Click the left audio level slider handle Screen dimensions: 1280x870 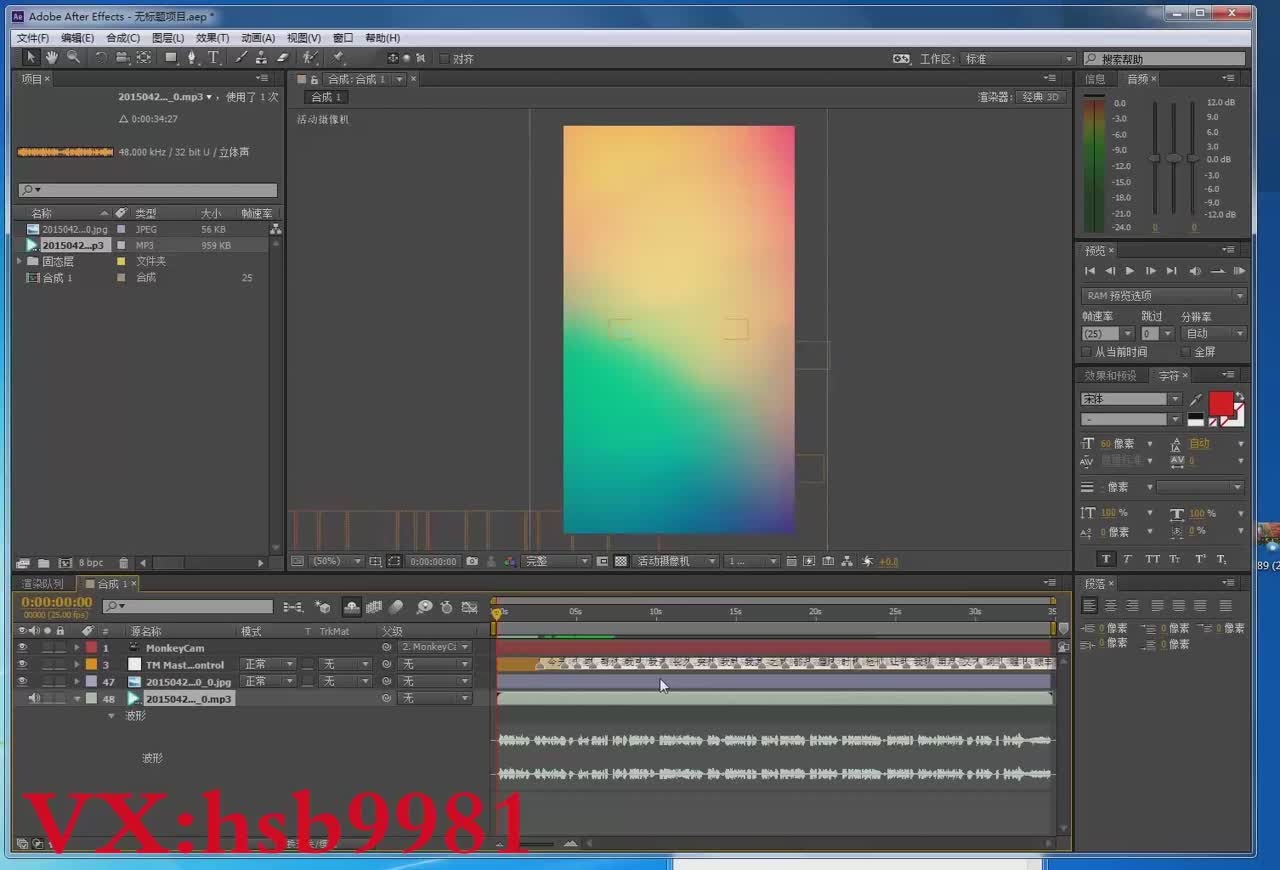click(x=1154, y=158)
